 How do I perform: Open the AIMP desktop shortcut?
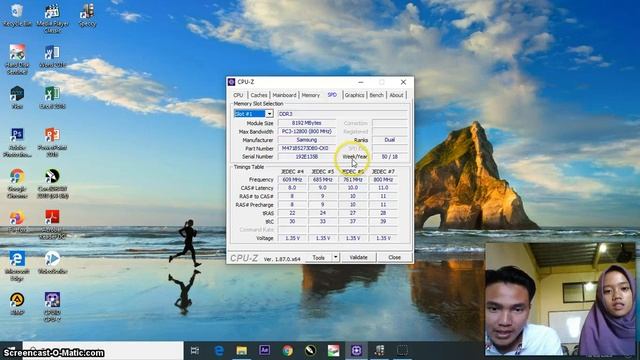[17, 304]
